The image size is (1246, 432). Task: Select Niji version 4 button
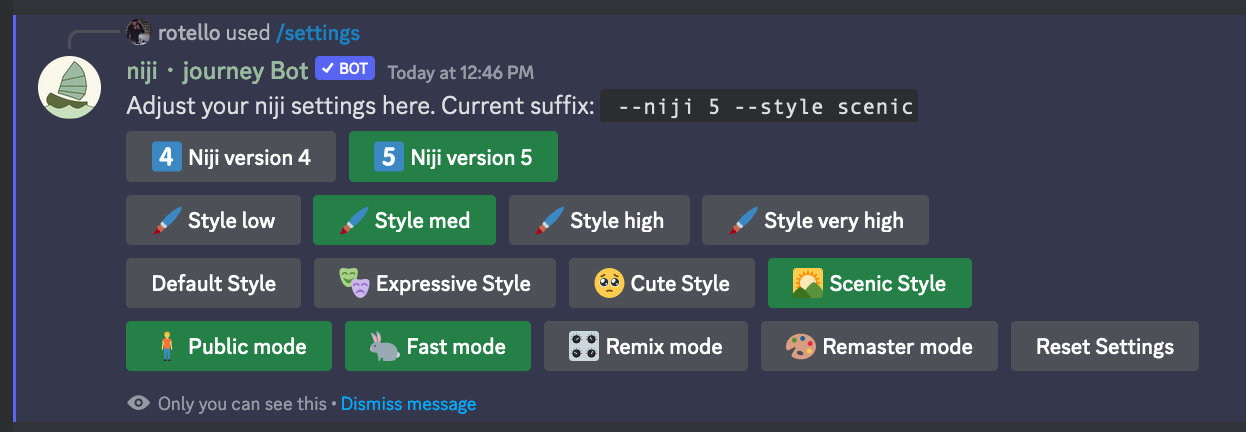[x=231, y=157]
